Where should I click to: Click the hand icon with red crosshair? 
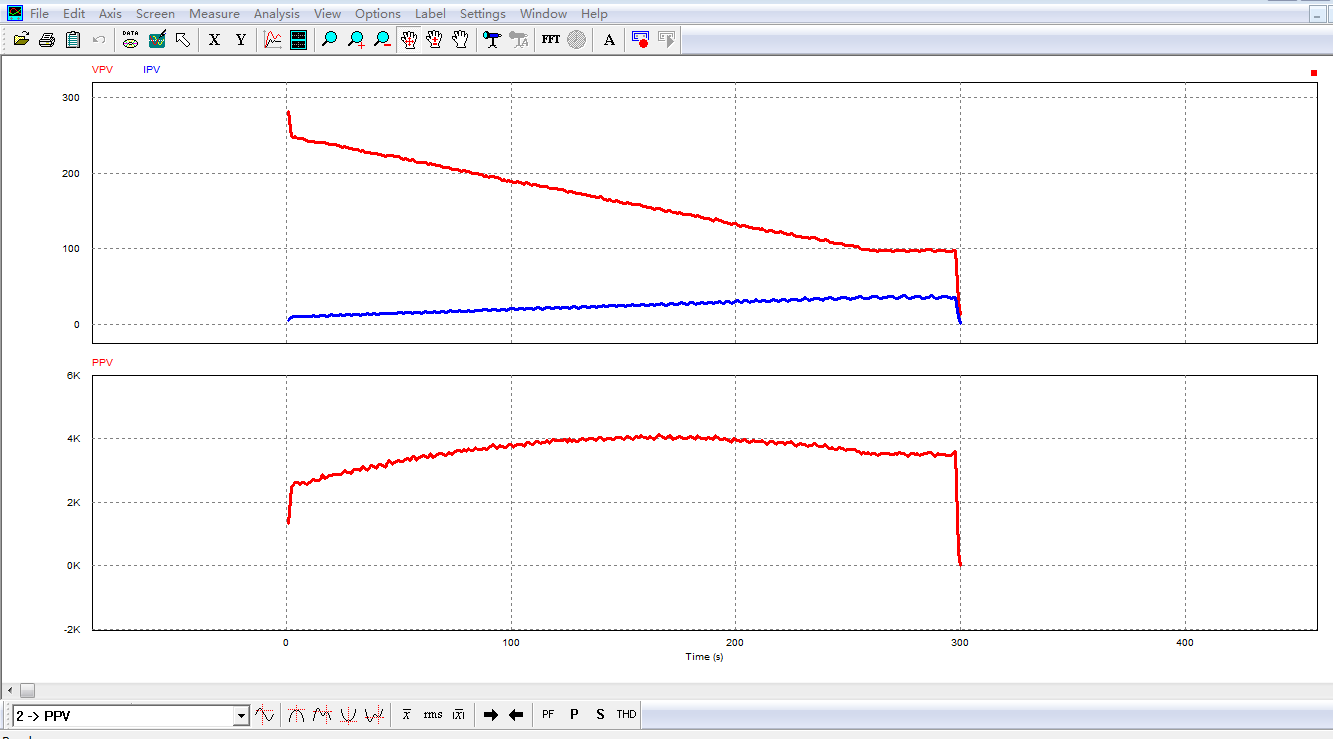tap(408, 40)
